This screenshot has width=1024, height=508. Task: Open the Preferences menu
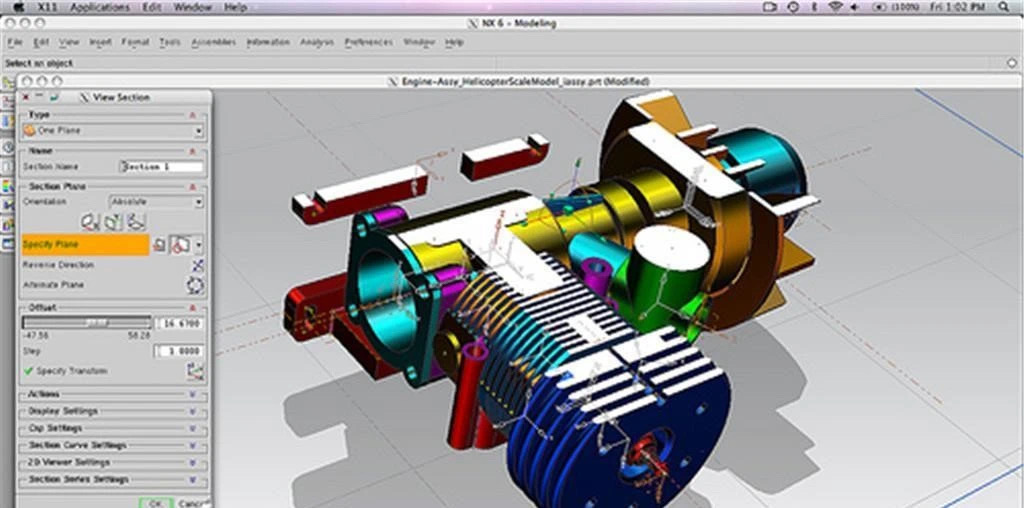pos(368,42)
